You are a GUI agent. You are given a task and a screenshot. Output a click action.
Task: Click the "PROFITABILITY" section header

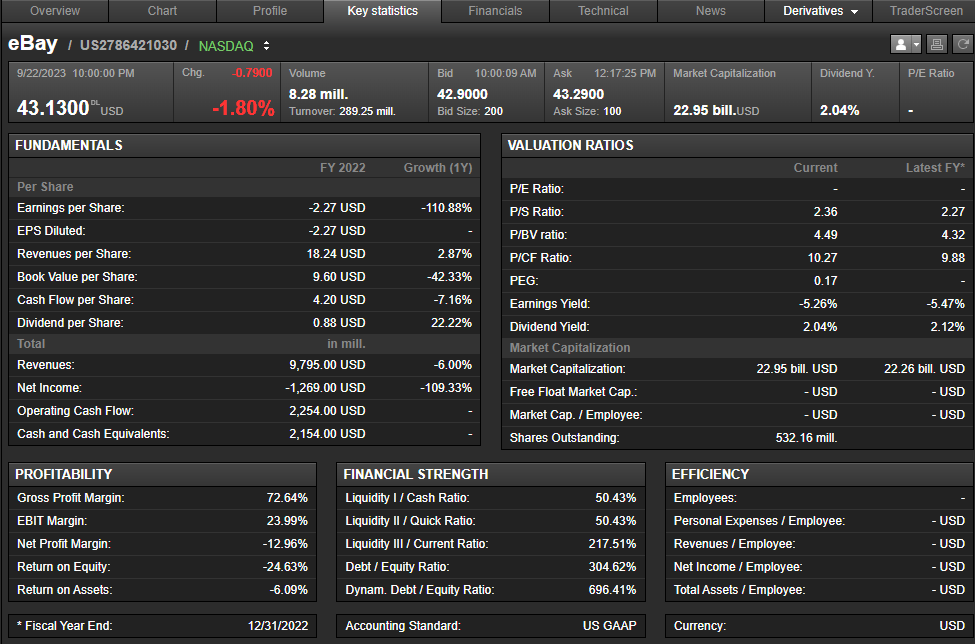pos(63,474)
